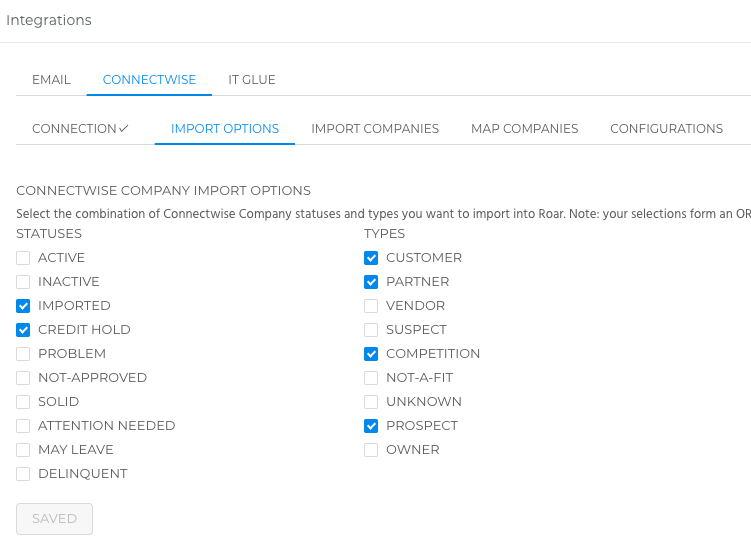Click the CONNECTWISE COMPANY IMPORT OPTIONS heading
Screen dimensions: 751x550
coord(163,191)
